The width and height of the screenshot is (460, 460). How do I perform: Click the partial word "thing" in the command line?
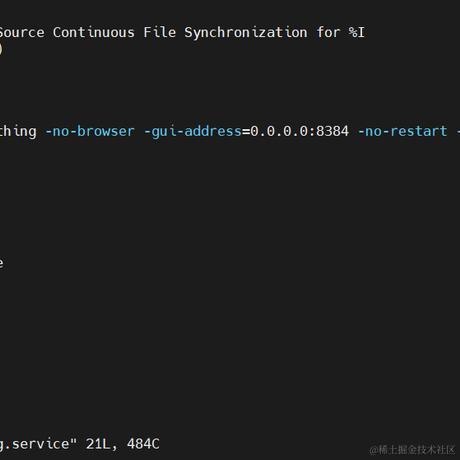pos(18,132)
